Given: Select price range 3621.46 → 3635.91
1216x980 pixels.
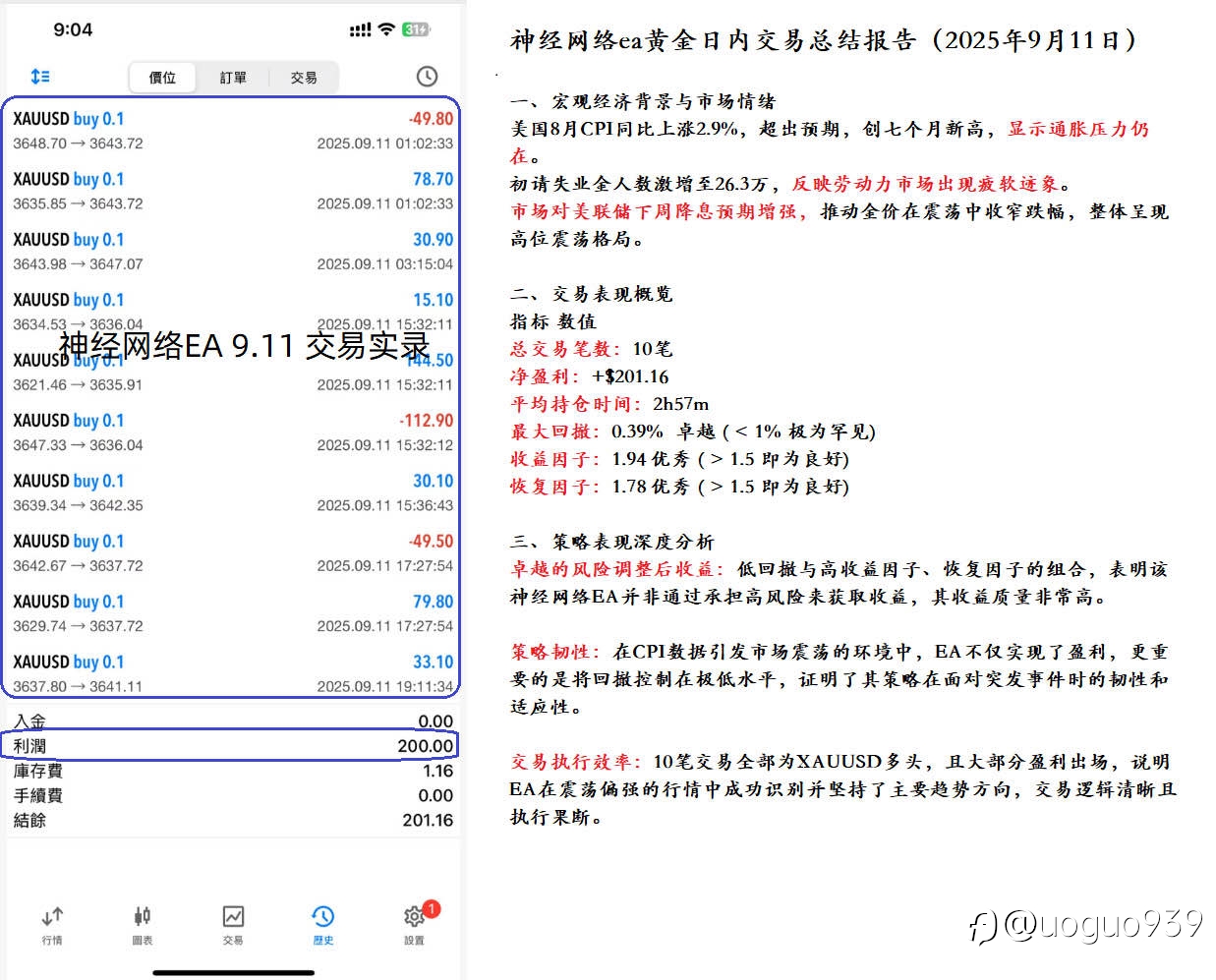Looking at the screenshot, I should point(78,384).
